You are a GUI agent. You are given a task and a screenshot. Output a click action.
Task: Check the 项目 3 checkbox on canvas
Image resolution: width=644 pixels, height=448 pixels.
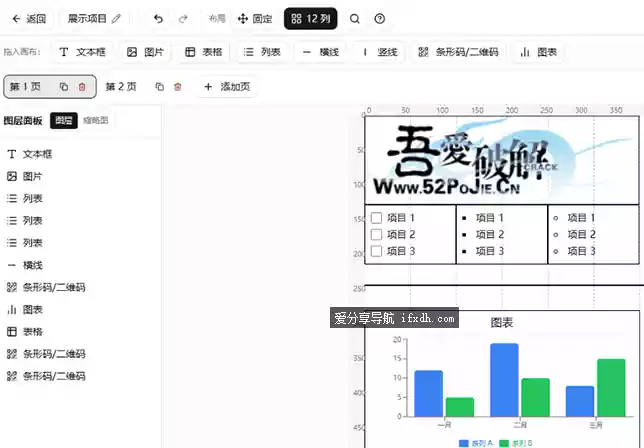click(376, 251)
